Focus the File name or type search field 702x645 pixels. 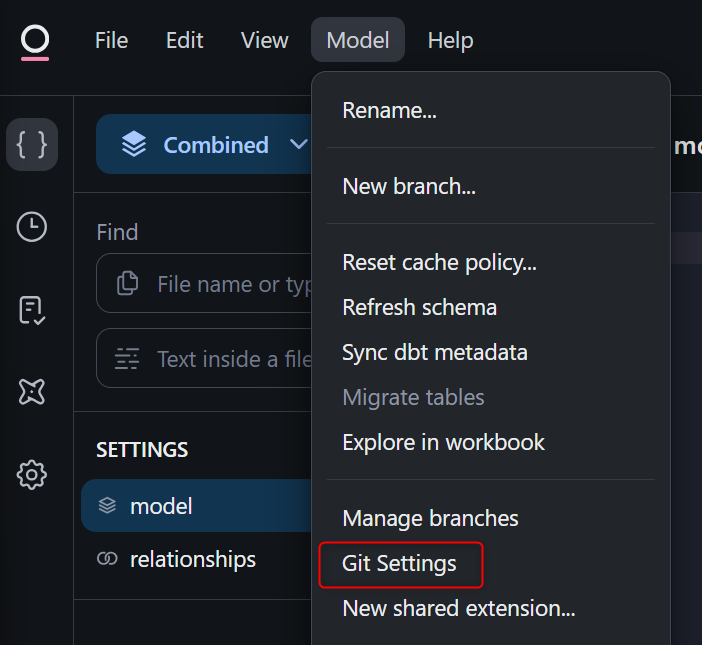pyautogui.click(x=230, y=285)
